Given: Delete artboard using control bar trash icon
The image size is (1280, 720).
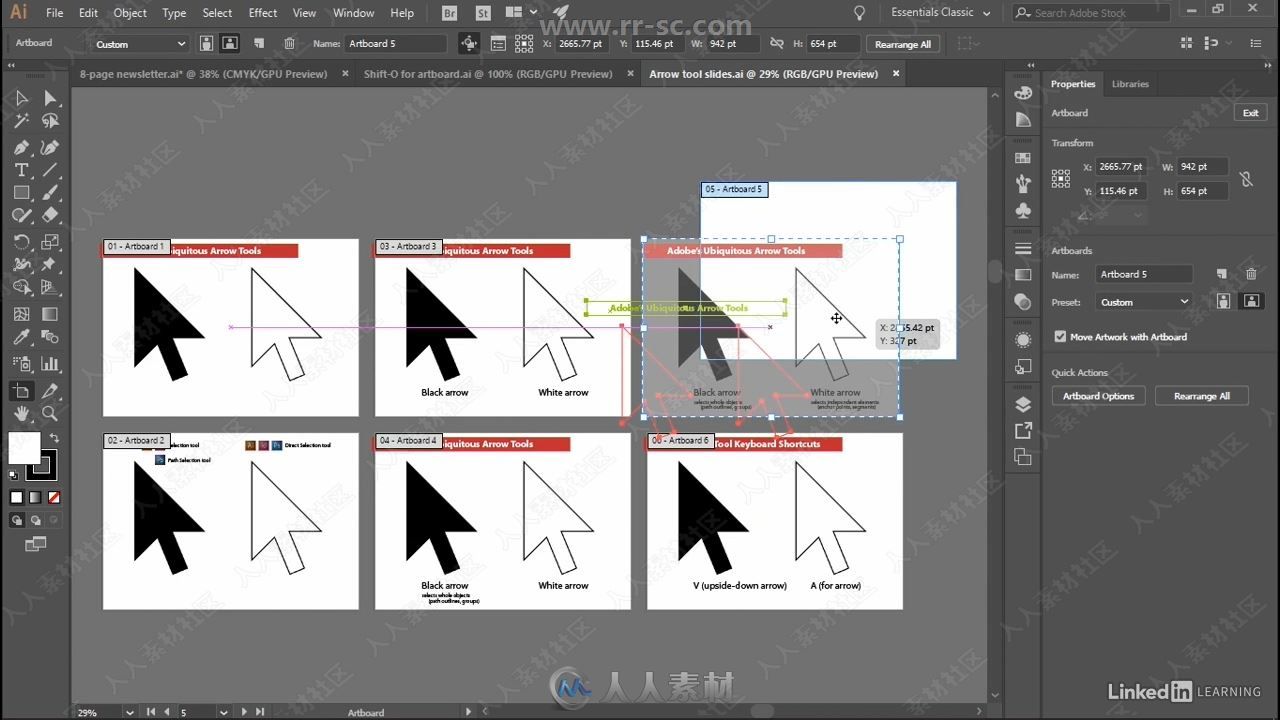Looking at the screenshot, I should 289,44.
